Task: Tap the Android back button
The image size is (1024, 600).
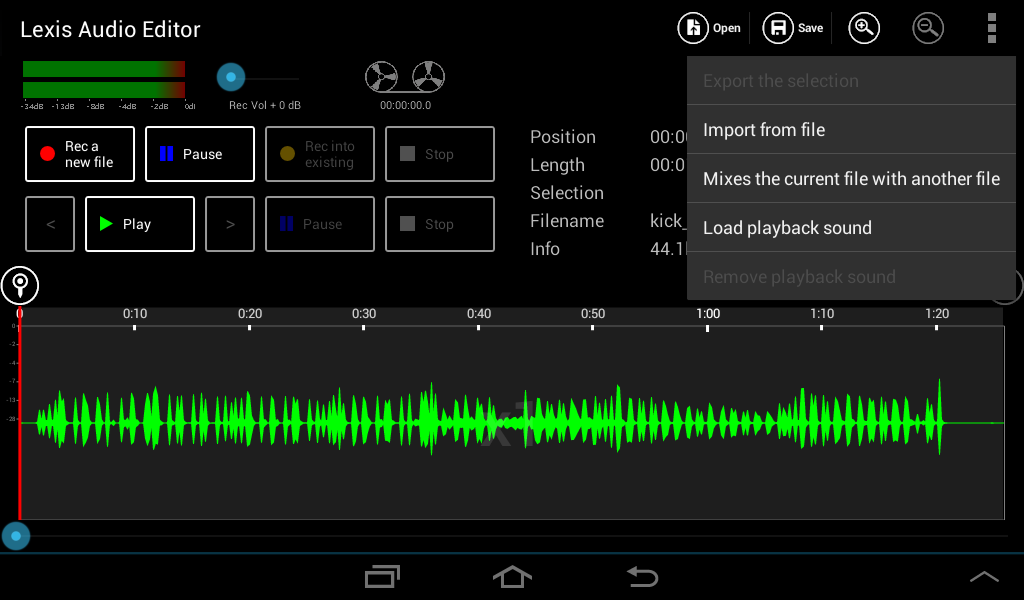Action: click(x=642, y=576)
